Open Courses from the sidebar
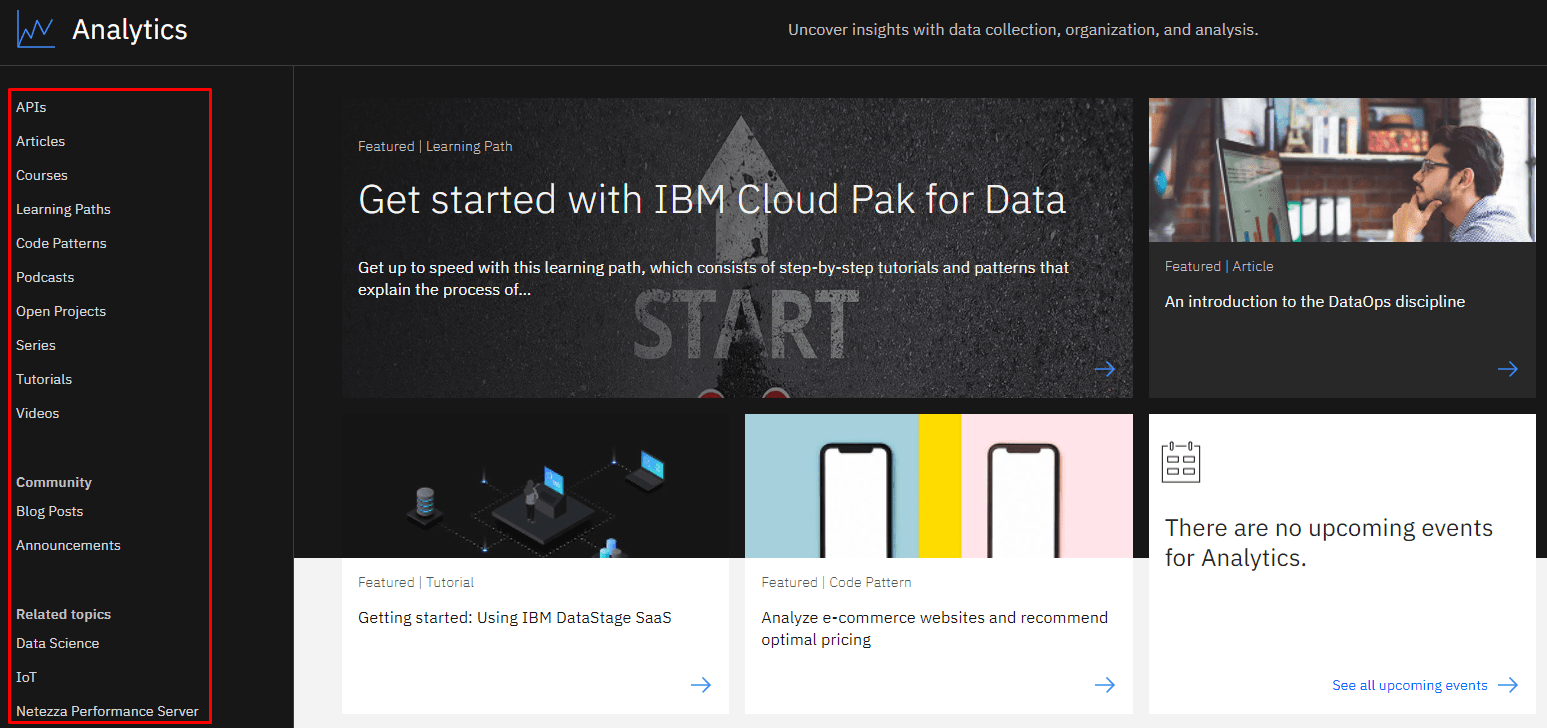The width and height of the screenshot is (1547, 728). point(42,175)
